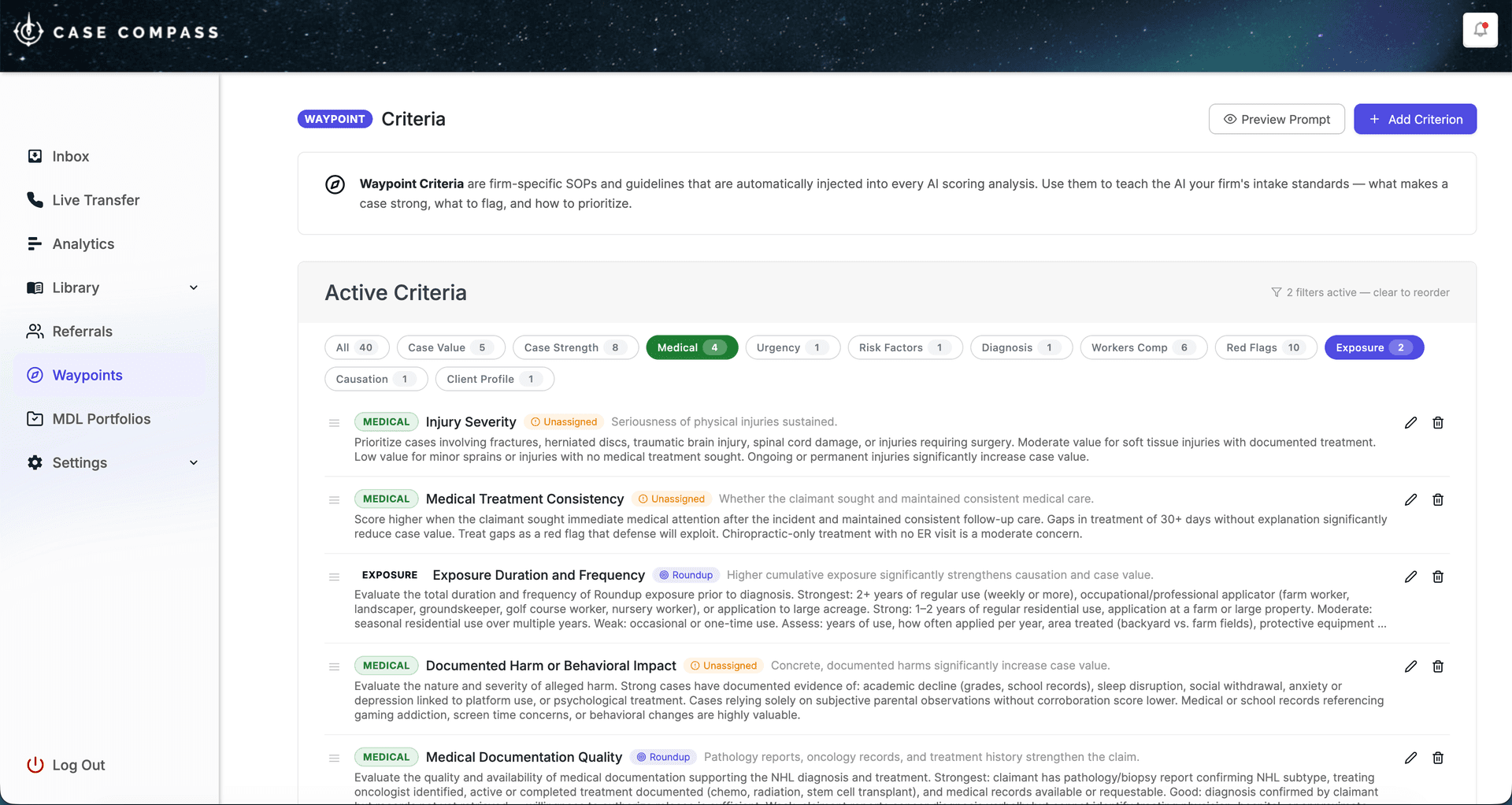Collapse the Settings section
Image resolution: width=1512 pixels, height=805 pixels.
click(x=194, y=462)
